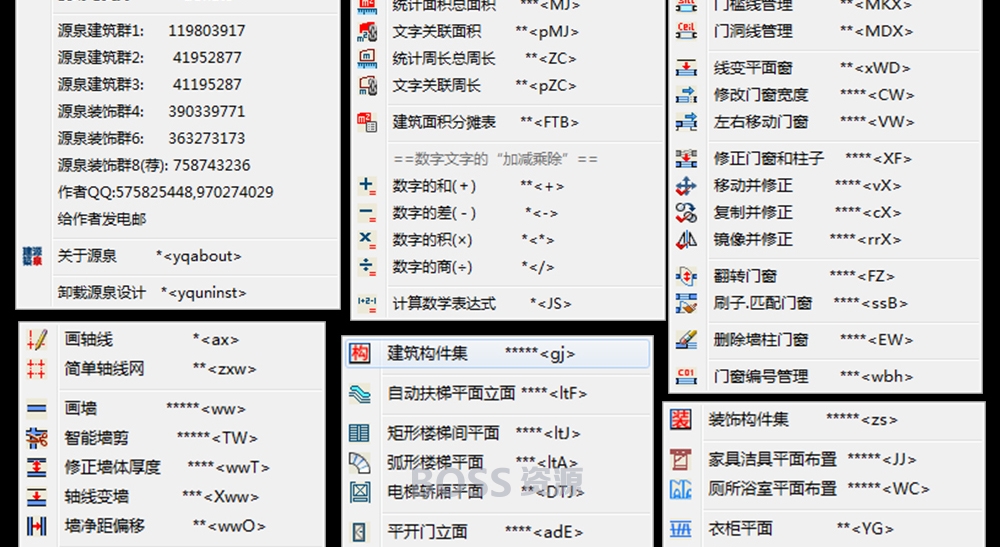
Task: Click the 画轴线 pencil icon
Action: [37, 340]
